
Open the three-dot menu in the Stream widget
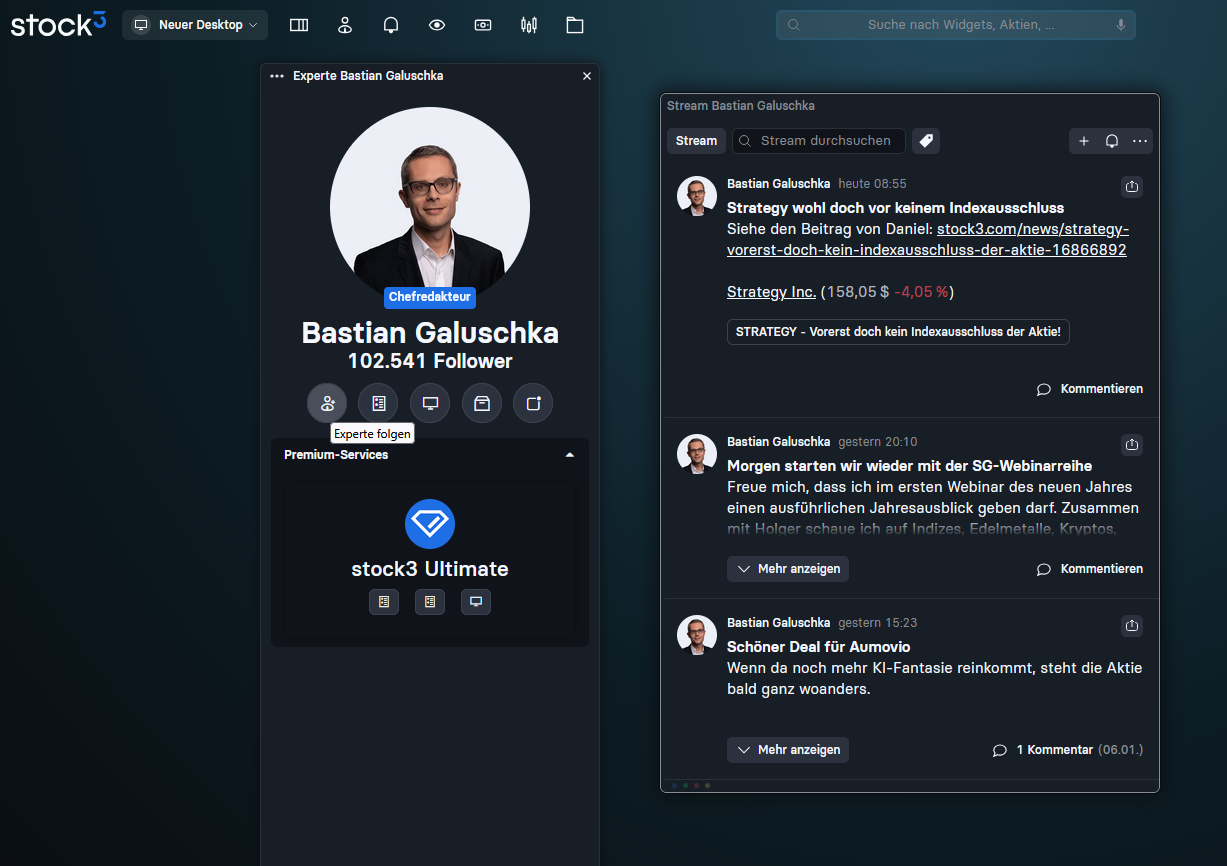tap(1140, 141)
